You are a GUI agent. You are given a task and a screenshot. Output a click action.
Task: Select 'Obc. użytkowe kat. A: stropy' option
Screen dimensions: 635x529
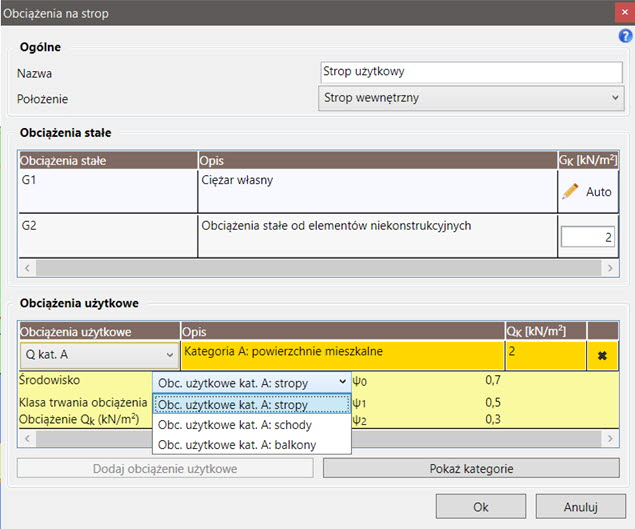(x=251, y=405)
